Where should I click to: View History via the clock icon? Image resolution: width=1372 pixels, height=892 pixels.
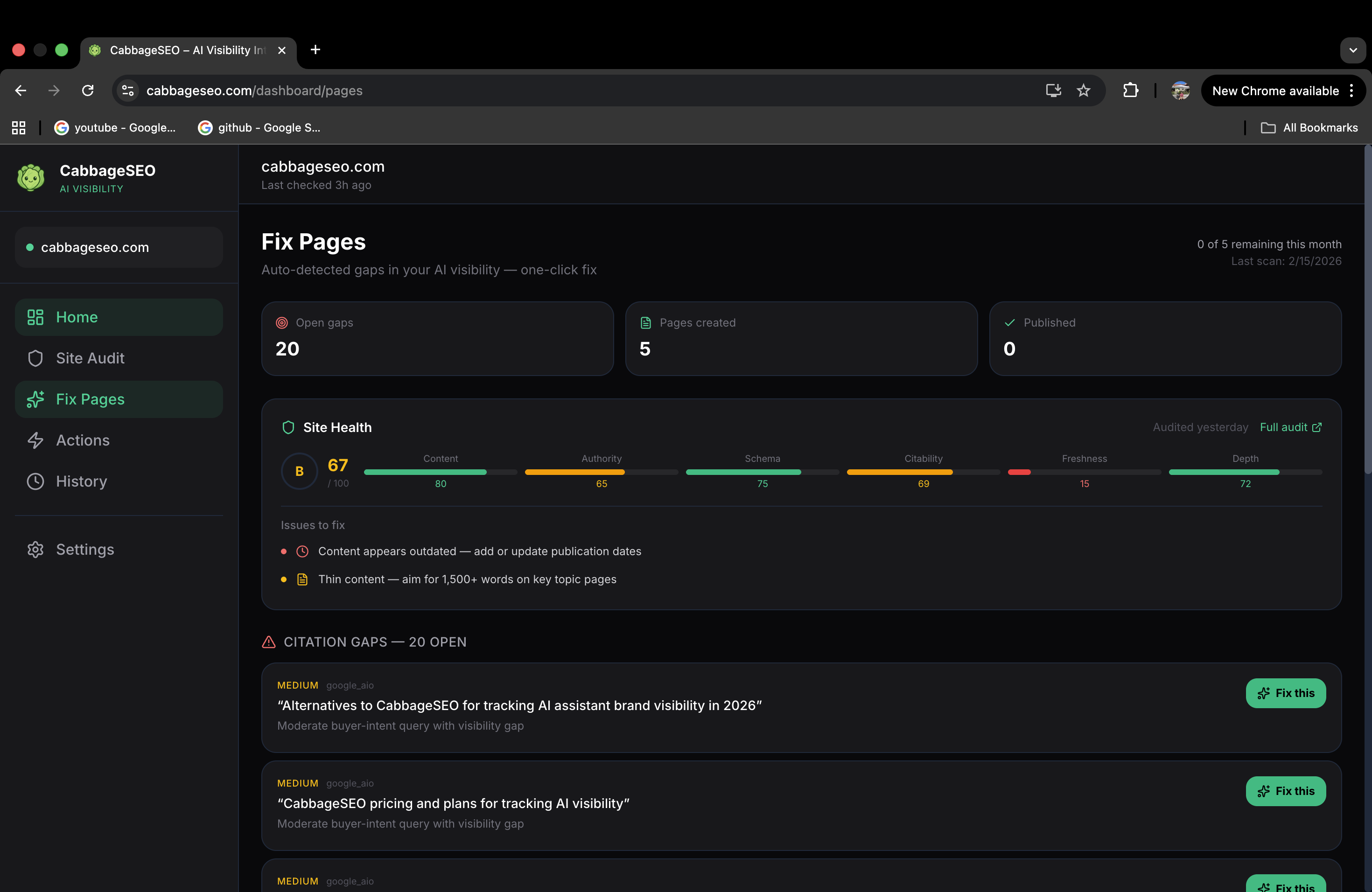[35, 482]
